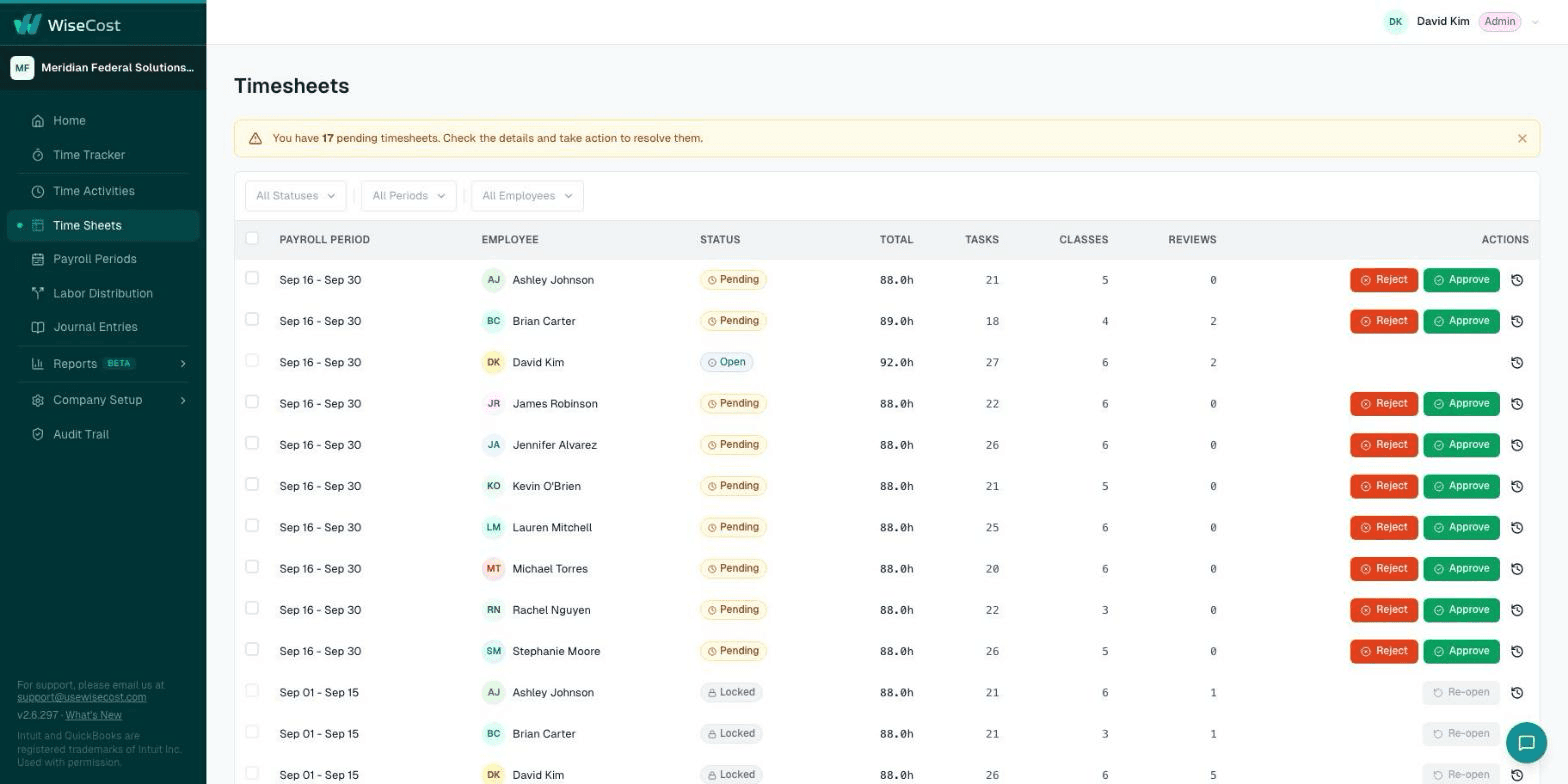The width and height of the screenshot is (1568, 784).
Task: Open history for Ashley Johnson Sep 16 timesheet
Action: pyautogui.click(x=1517, y=280)
